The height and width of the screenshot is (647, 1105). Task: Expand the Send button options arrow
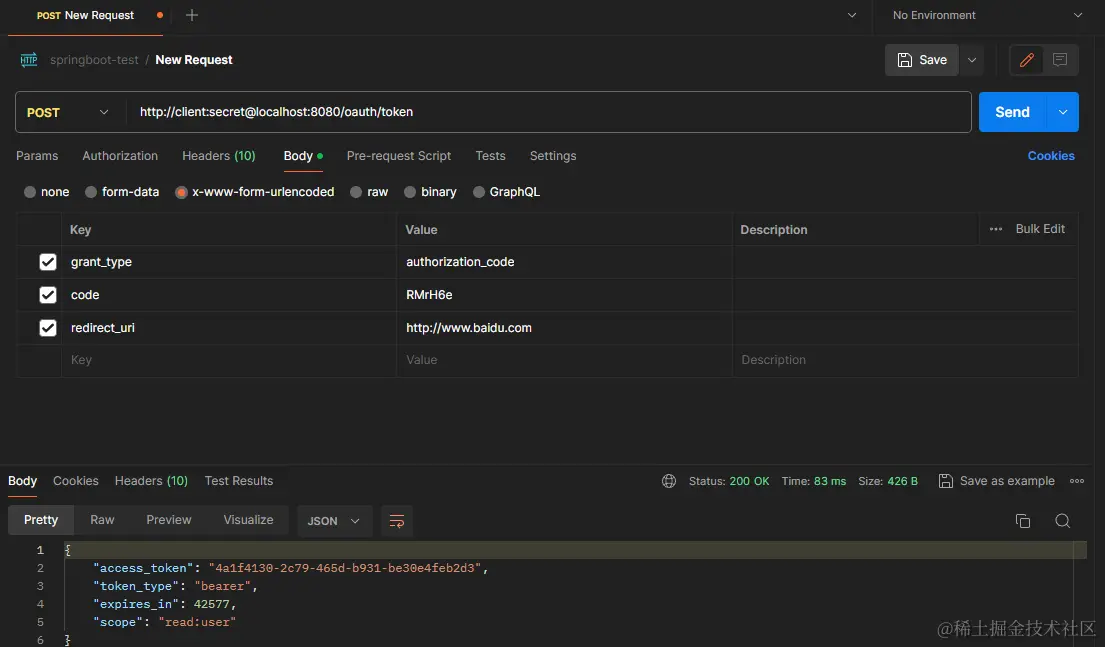click(1063, 112)
